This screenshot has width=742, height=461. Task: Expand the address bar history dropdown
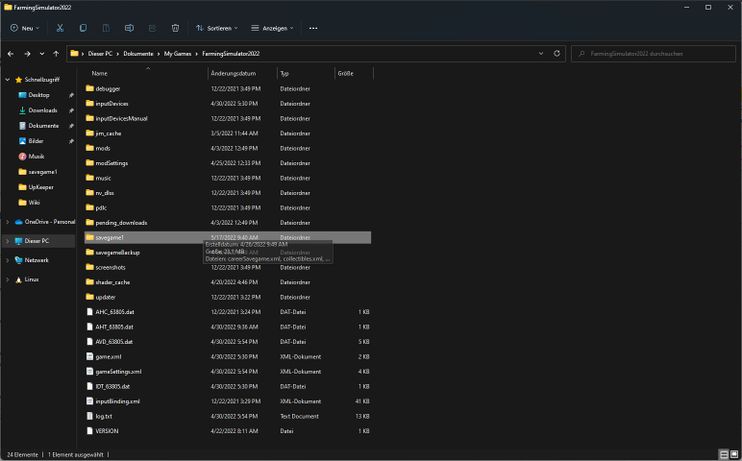tap(541, 53)
